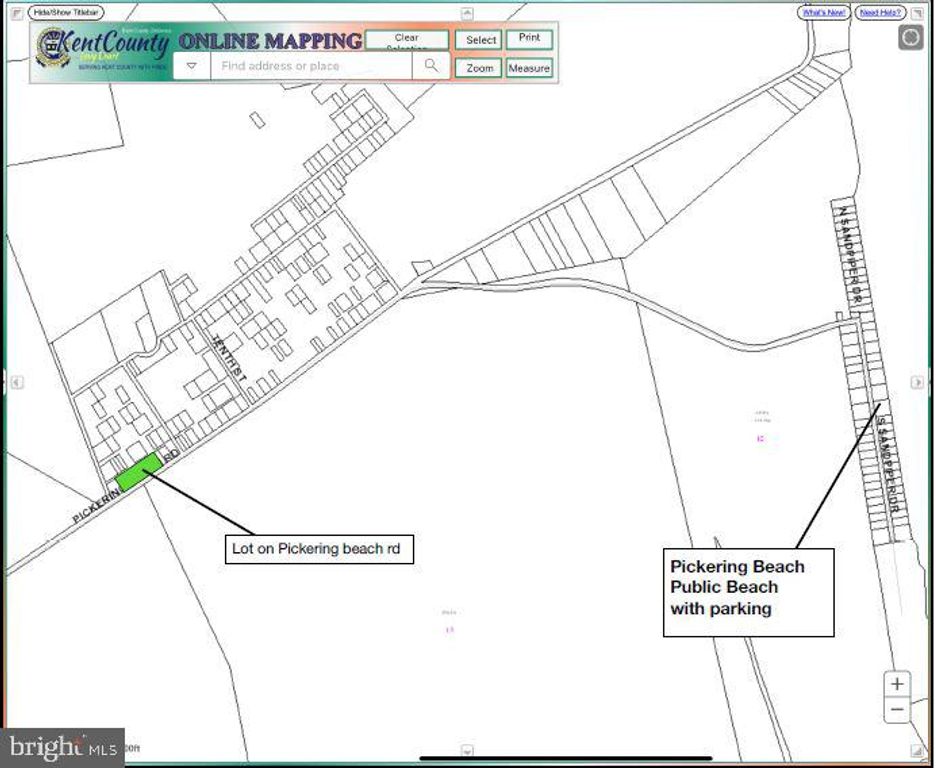
Task: Click the bottom-right corner resize icon
Action: coord(917,751)
